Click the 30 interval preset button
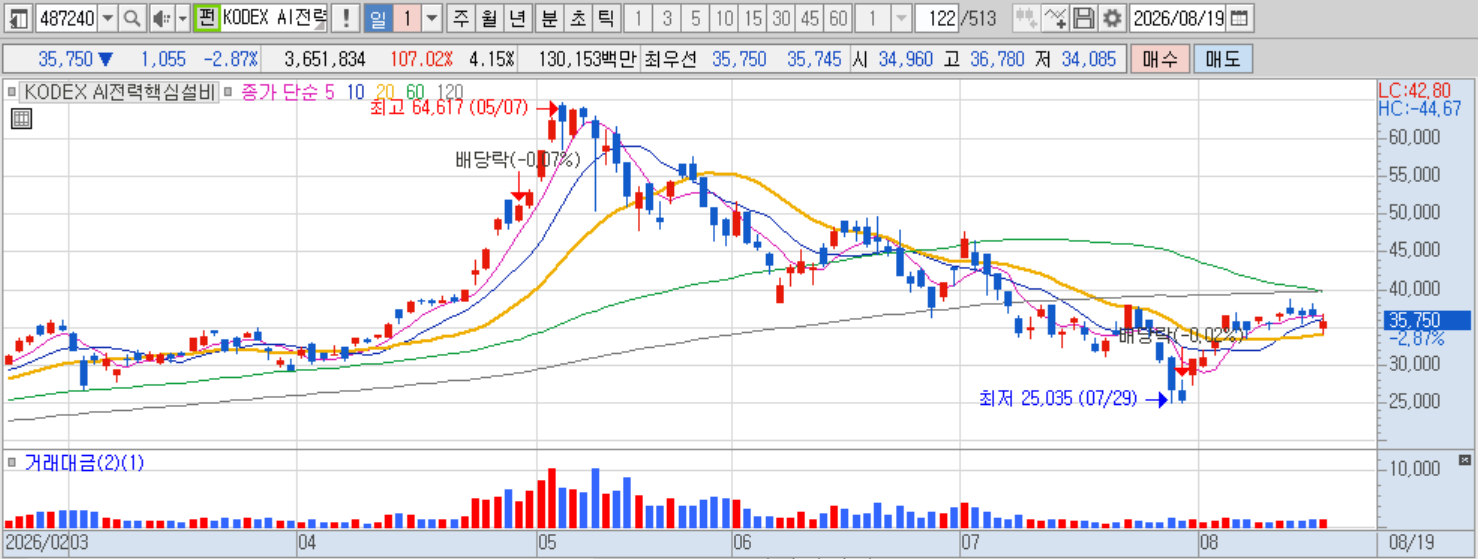The width and height of the screenshot is (1478, 559). tap(782, 18)
